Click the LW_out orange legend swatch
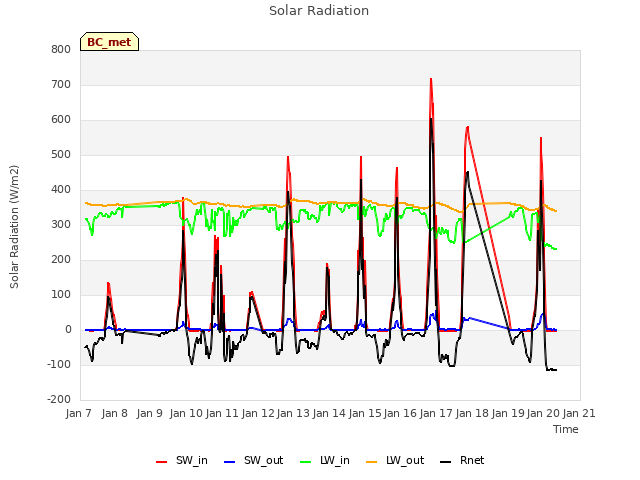 [371, 462]
